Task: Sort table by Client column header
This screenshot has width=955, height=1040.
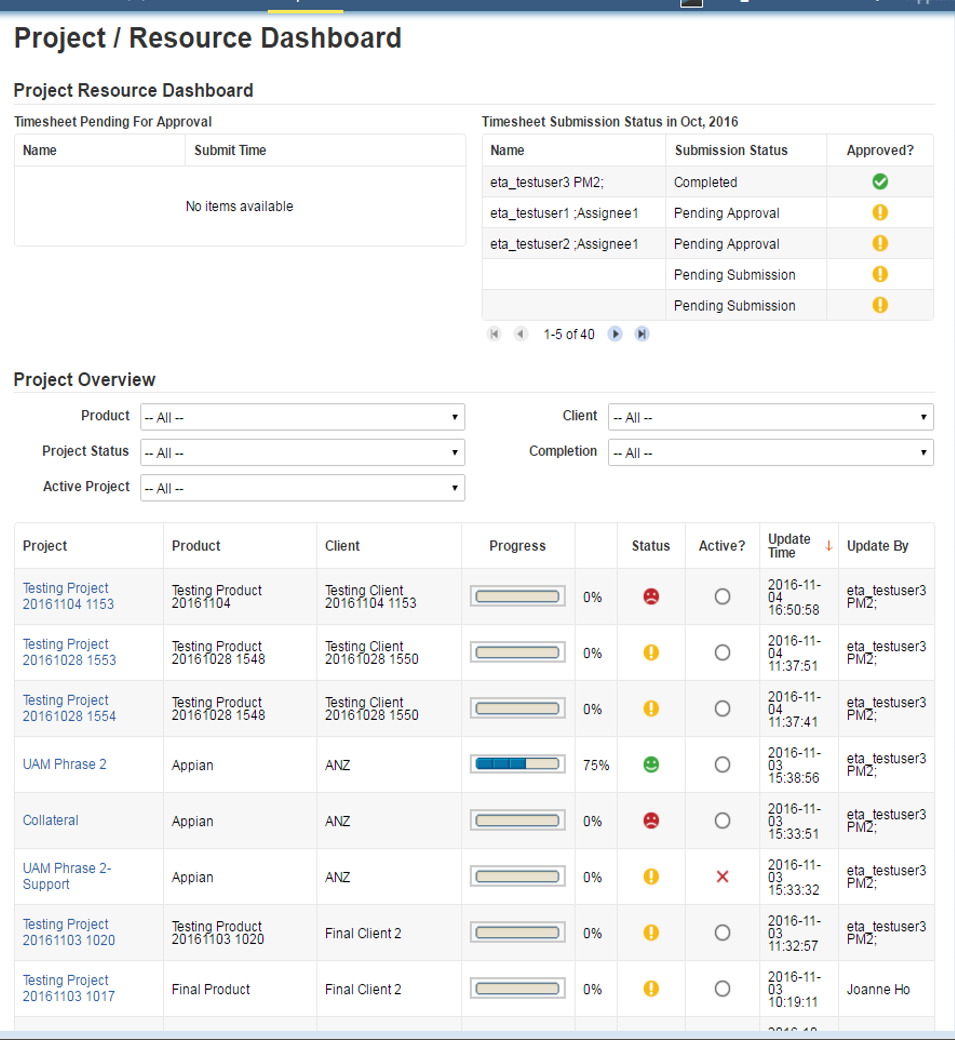Action: [x=342, y=546]
